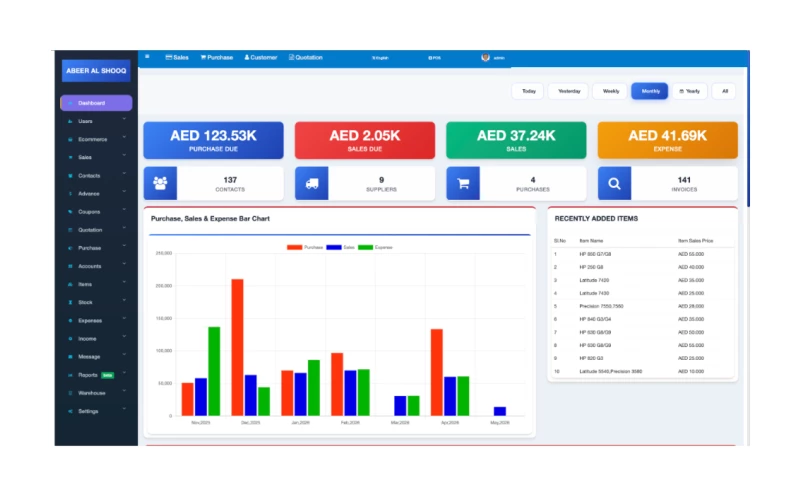
Task: Select the Weekly filter
Action: click(611, 91)
